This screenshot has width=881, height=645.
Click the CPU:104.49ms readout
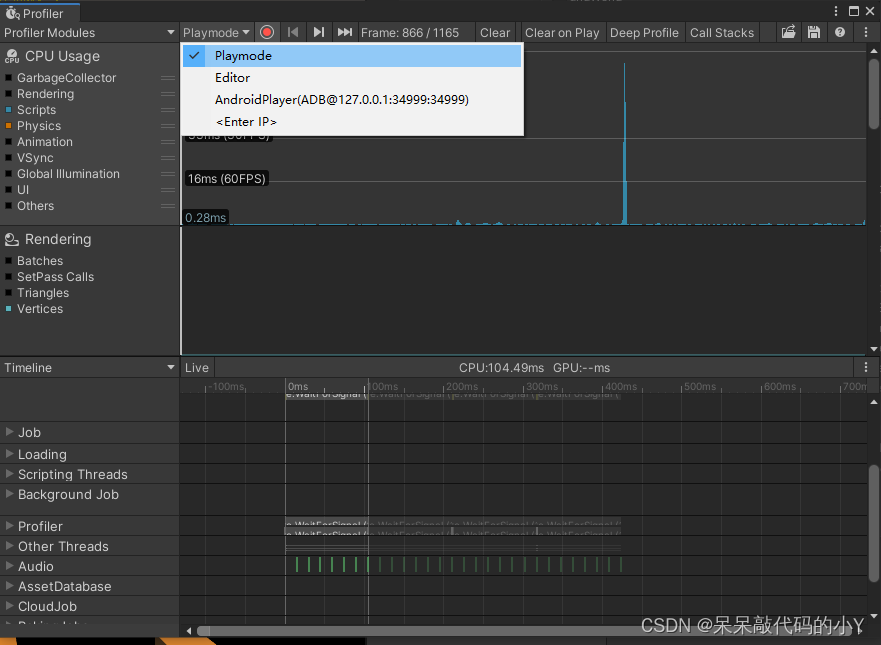[501, 368]
